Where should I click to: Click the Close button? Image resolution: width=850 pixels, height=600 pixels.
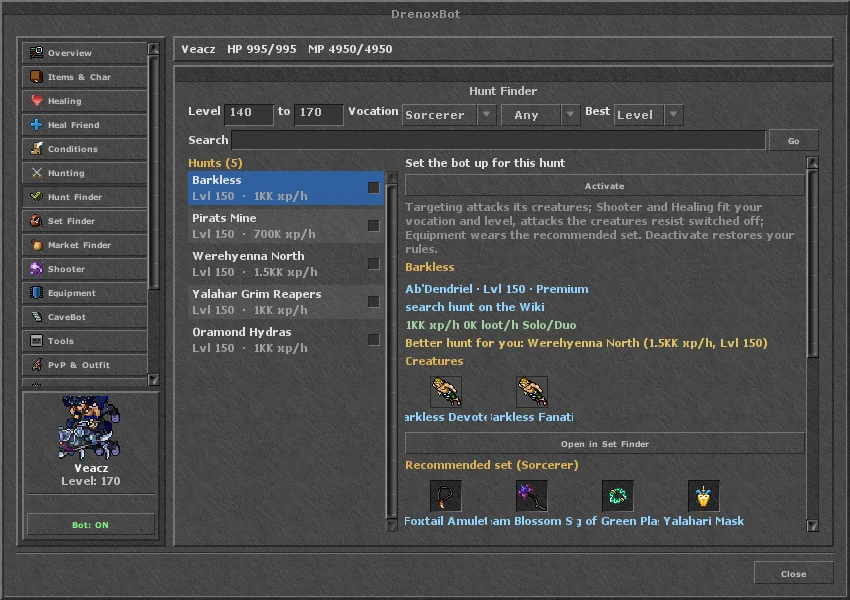click(x=794, y=573)
